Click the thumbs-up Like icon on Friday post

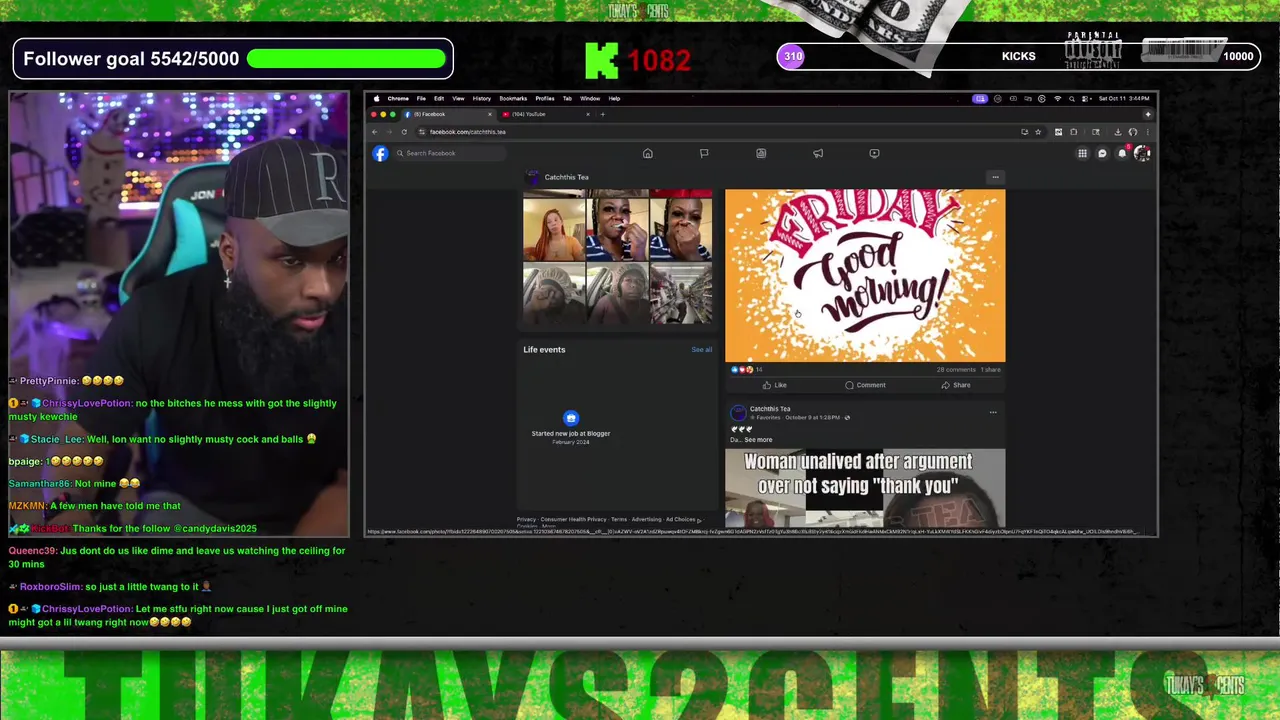coord(767,385)
